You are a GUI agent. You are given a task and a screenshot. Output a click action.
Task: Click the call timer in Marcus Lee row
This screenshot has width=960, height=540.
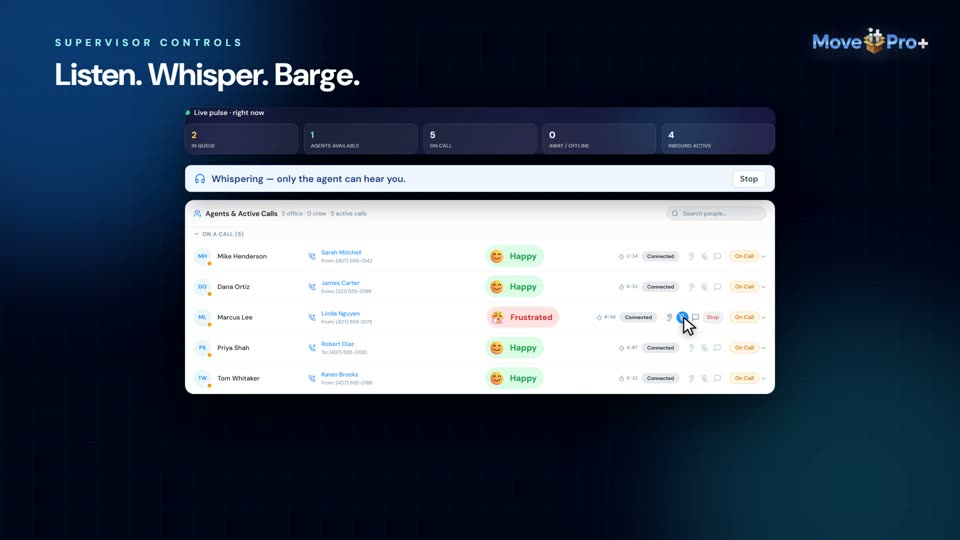(606, 317)
